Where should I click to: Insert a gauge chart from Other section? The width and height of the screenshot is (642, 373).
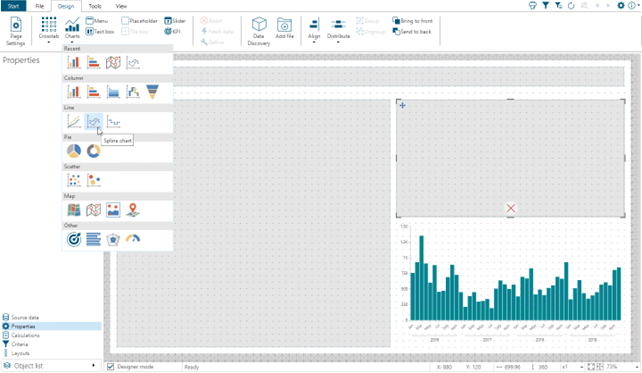click(x=133, y=238)
